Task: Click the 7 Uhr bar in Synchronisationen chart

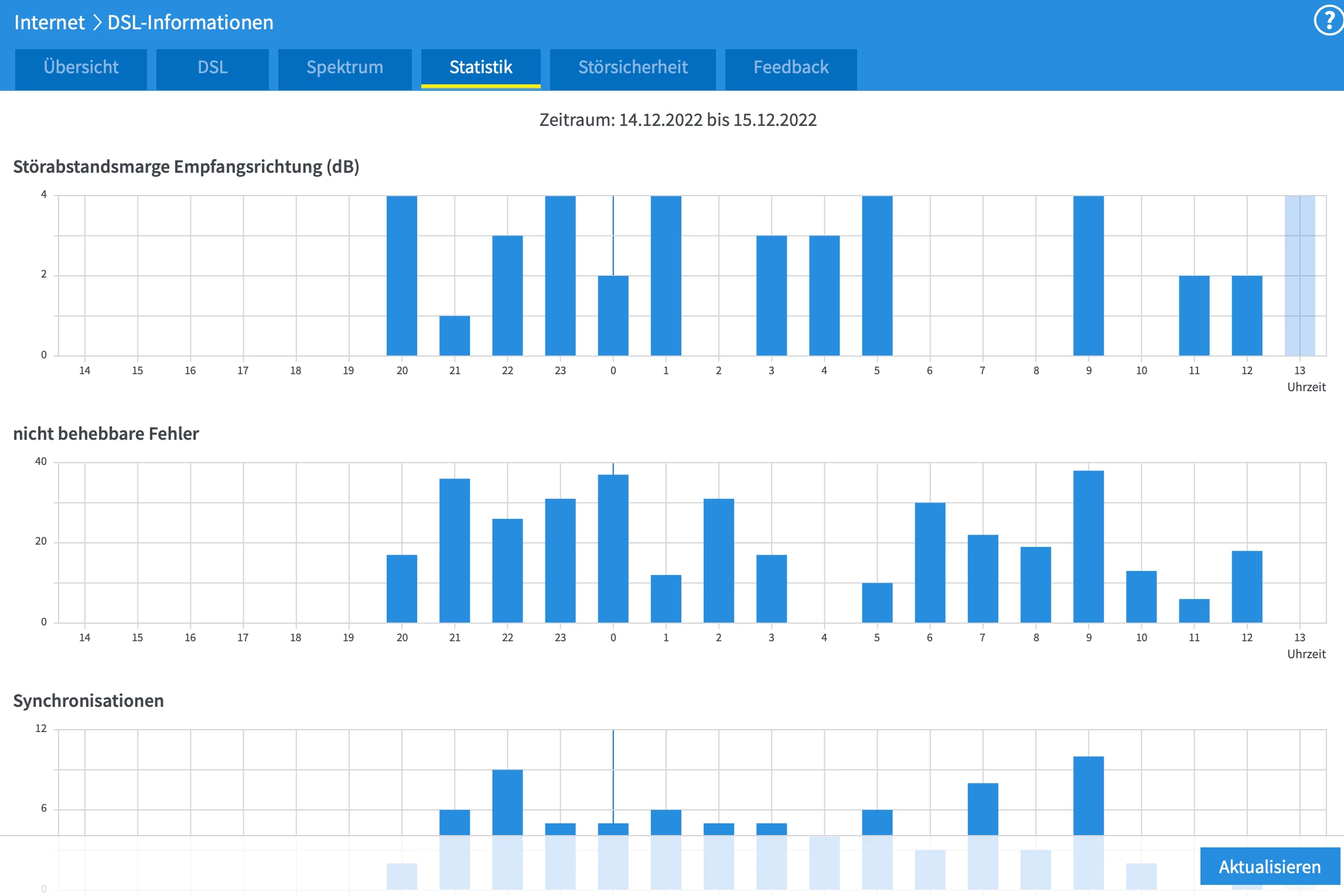Action: (x=983, y=808)
